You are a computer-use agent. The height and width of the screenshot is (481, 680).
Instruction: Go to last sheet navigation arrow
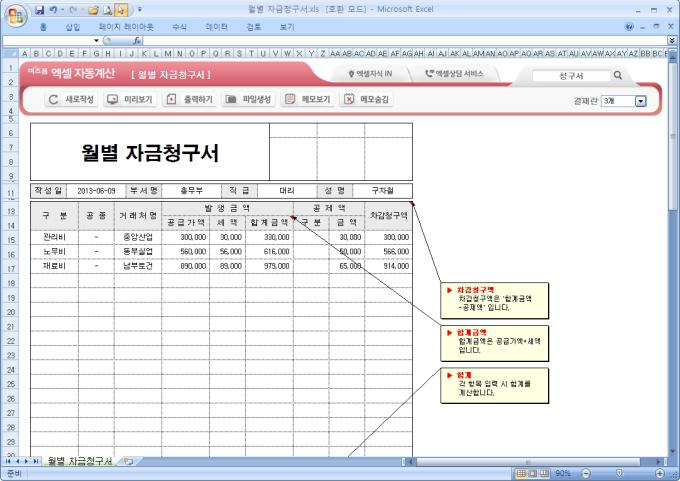point(36,461)
